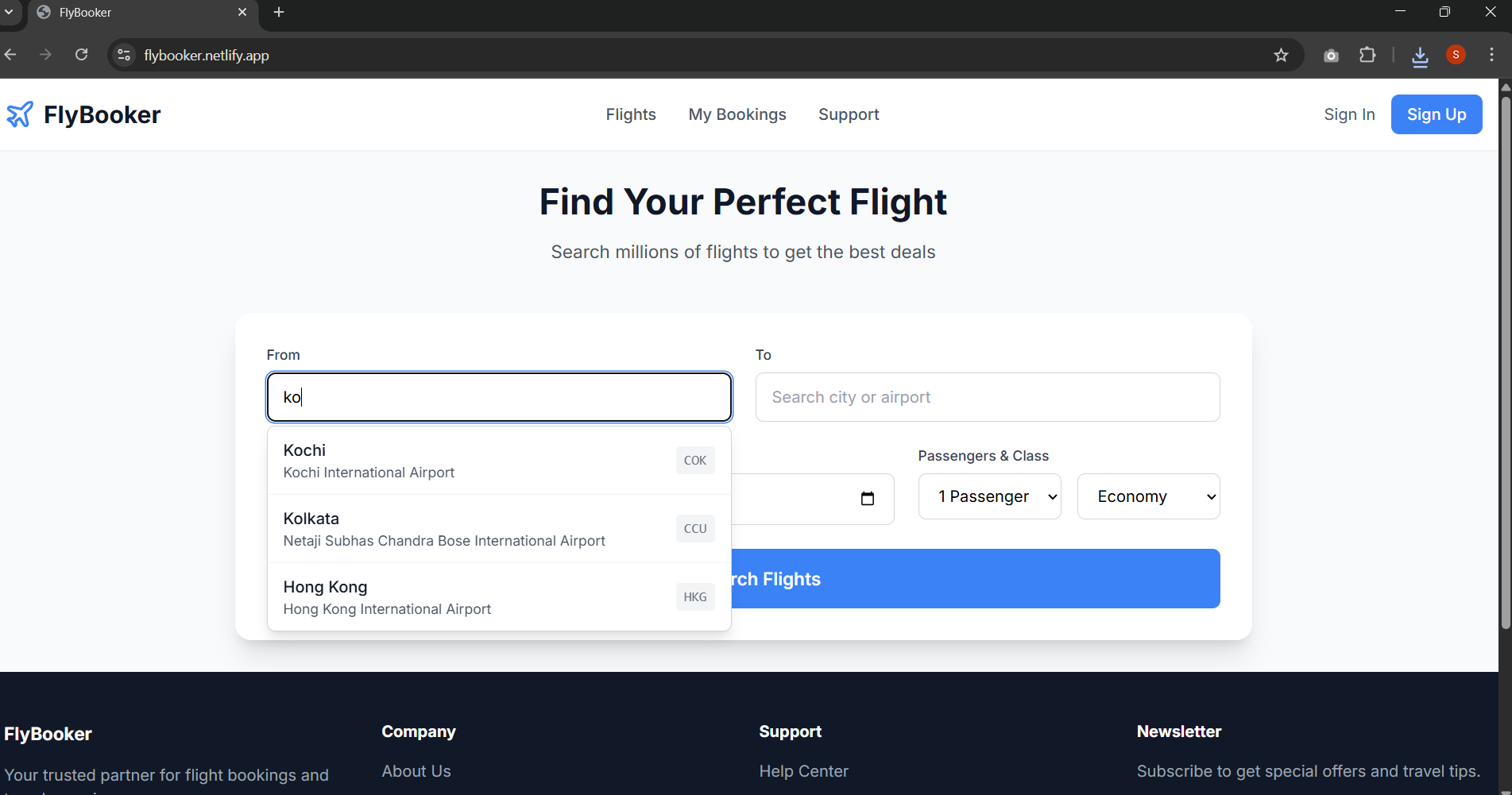Select Kolkata from the airport suggestions

click(x=477, y=528)
